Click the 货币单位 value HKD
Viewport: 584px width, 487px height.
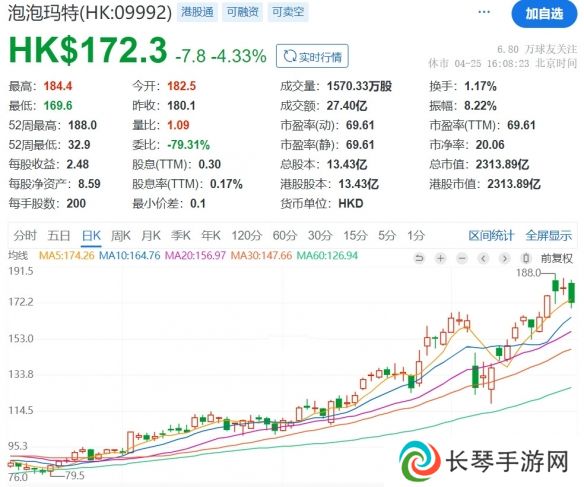pos(351,203)
